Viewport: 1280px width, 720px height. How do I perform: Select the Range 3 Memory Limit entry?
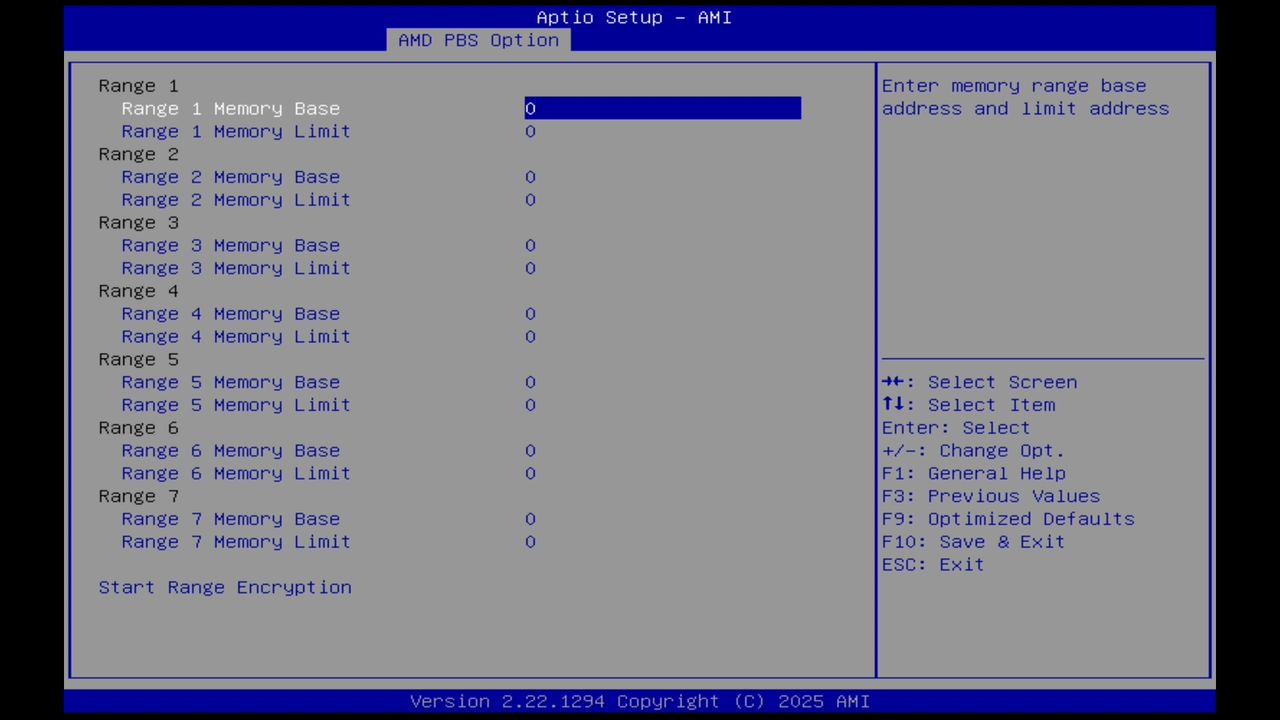click(235, 268)
